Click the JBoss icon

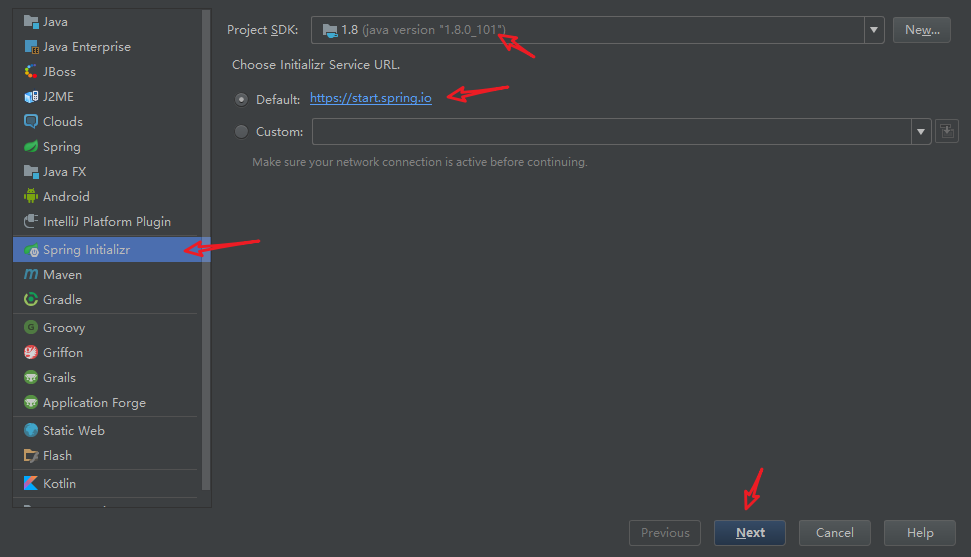[x=31, y=72]
